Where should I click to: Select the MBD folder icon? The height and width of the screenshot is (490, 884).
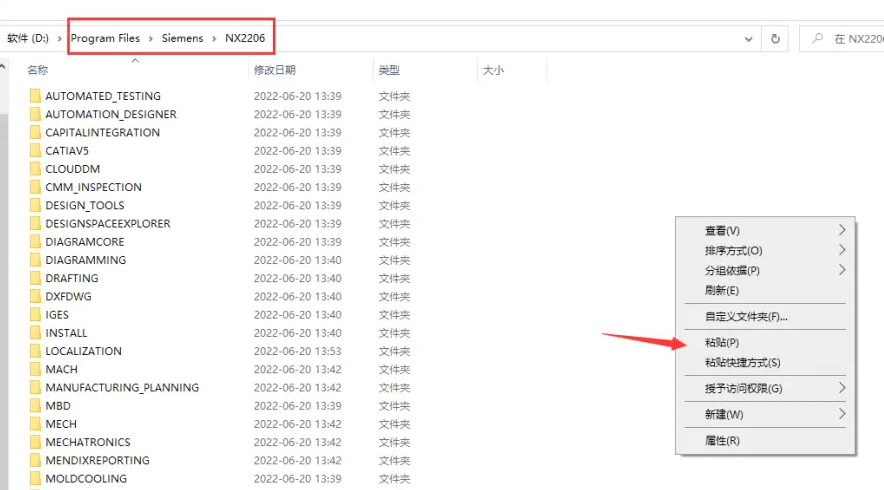pyautogui.click(x=35, y=405)
